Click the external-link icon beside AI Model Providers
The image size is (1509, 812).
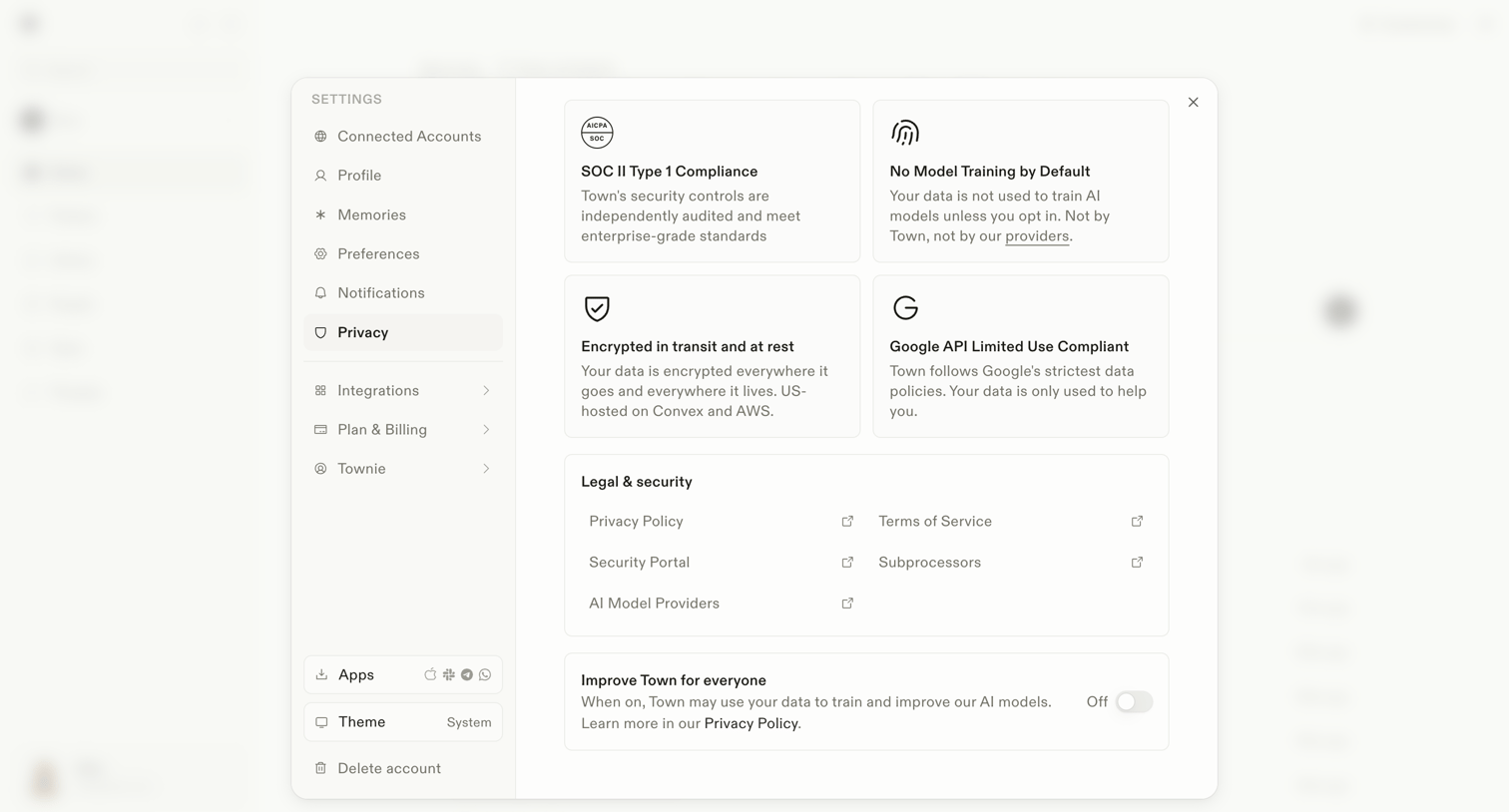pos(847,604)
